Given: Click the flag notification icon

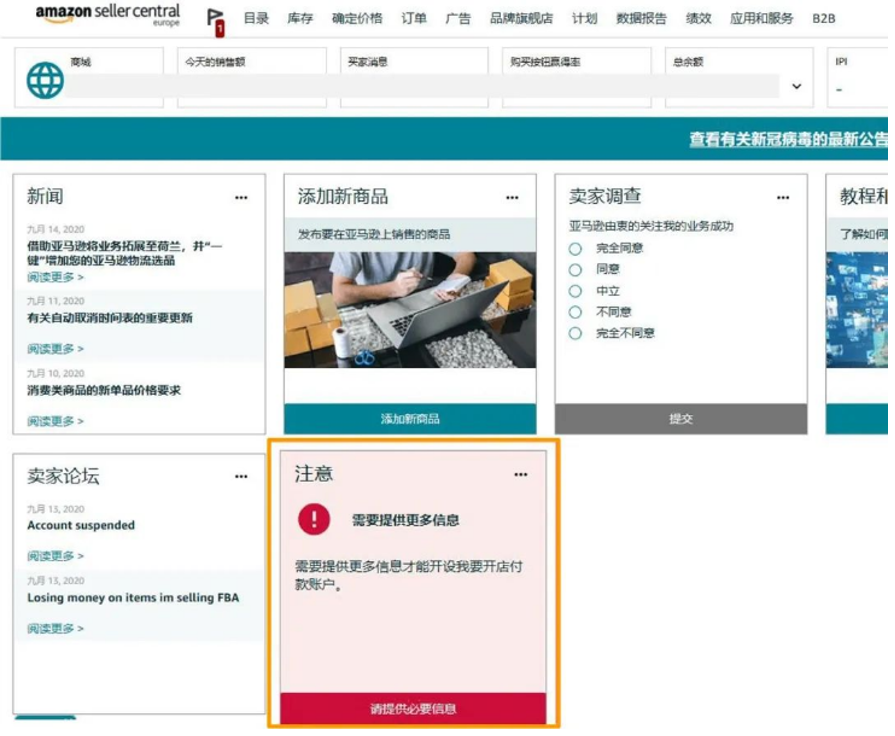Looking at the screenshot, I should click(x=215, y=19).
